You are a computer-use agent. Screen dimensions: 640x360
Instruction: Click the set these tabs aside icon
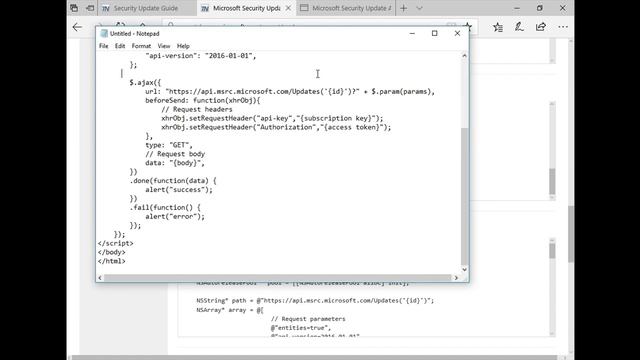(90, 8)
